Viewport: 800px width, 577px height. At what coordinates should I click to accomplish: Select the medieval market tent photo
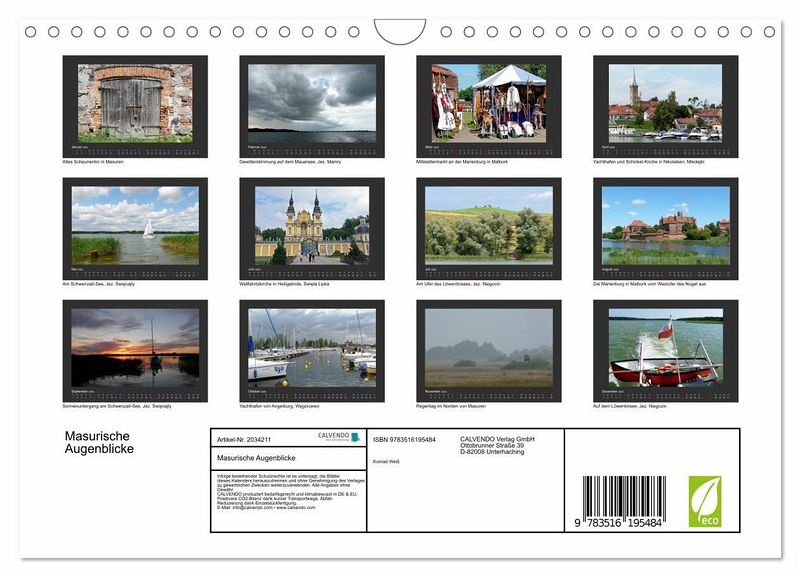click(489, 106)
